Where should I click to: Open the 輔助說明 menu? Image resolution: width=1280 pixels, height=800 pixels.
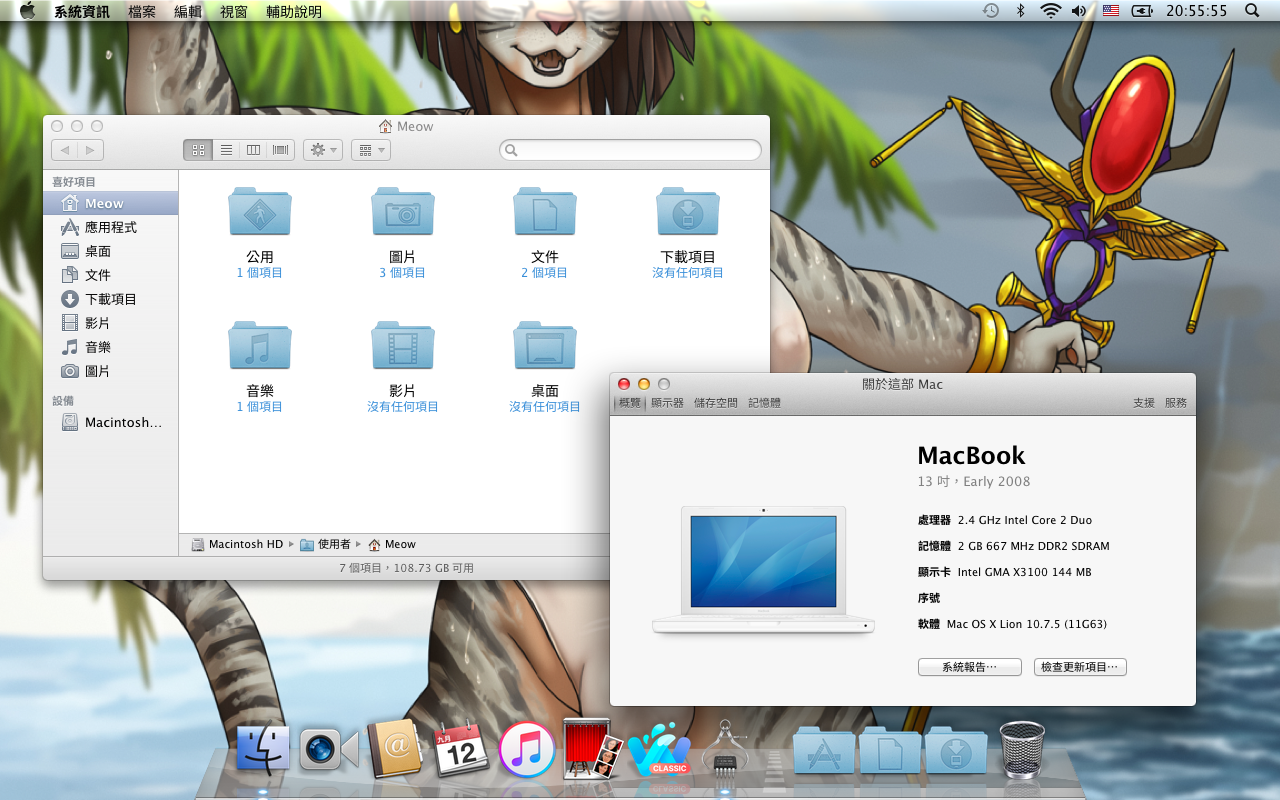[294, 11]
